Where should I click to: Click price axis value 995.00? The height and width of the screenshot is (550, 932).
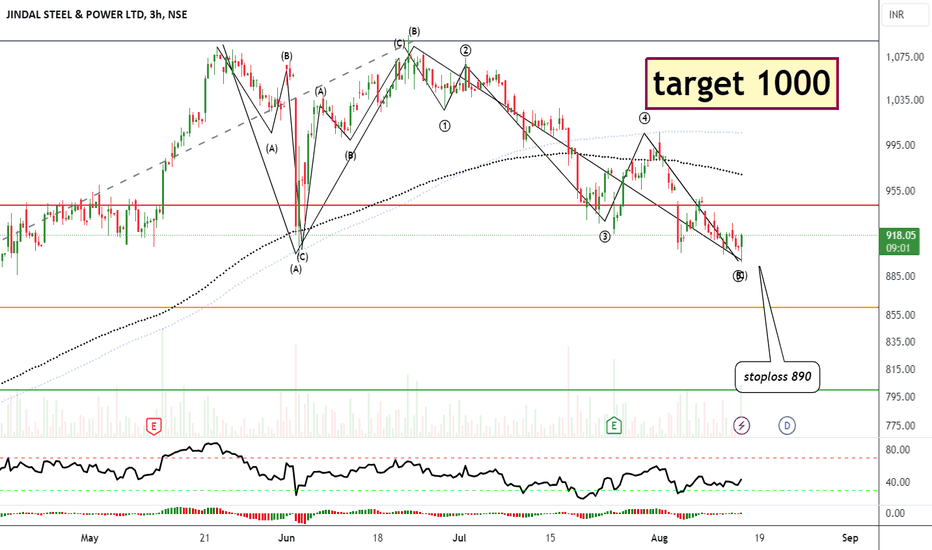900,145
